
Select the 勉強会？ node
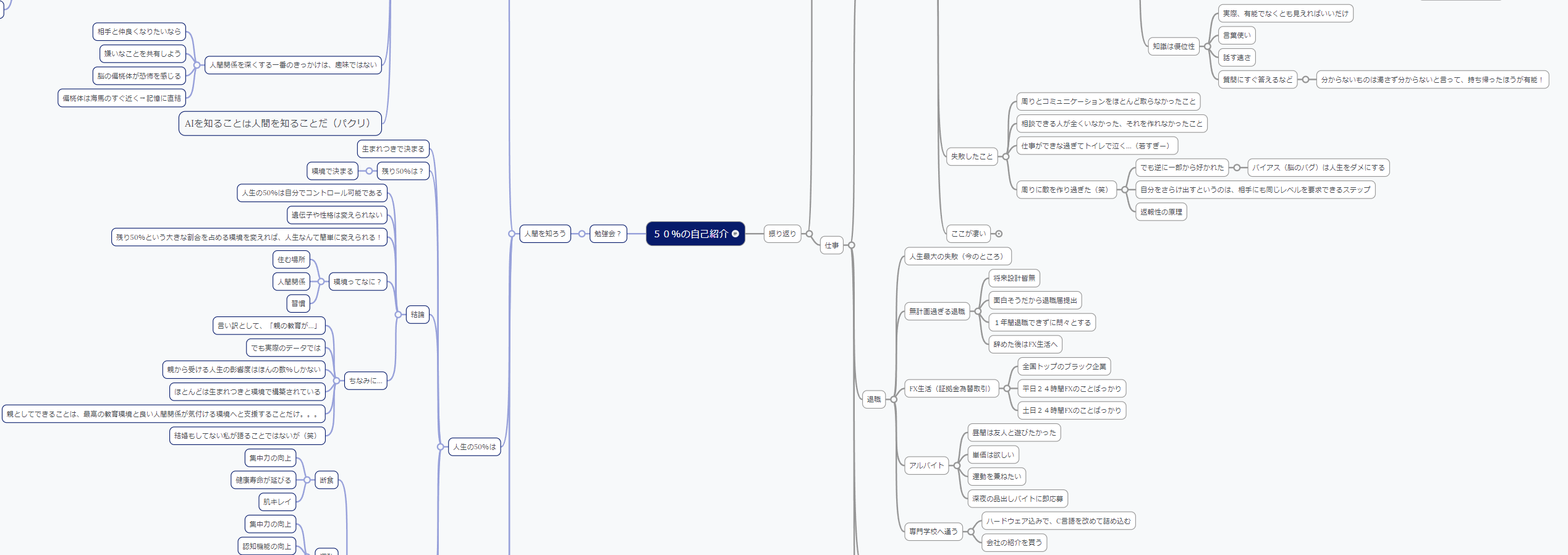click(x=608, y=234)
